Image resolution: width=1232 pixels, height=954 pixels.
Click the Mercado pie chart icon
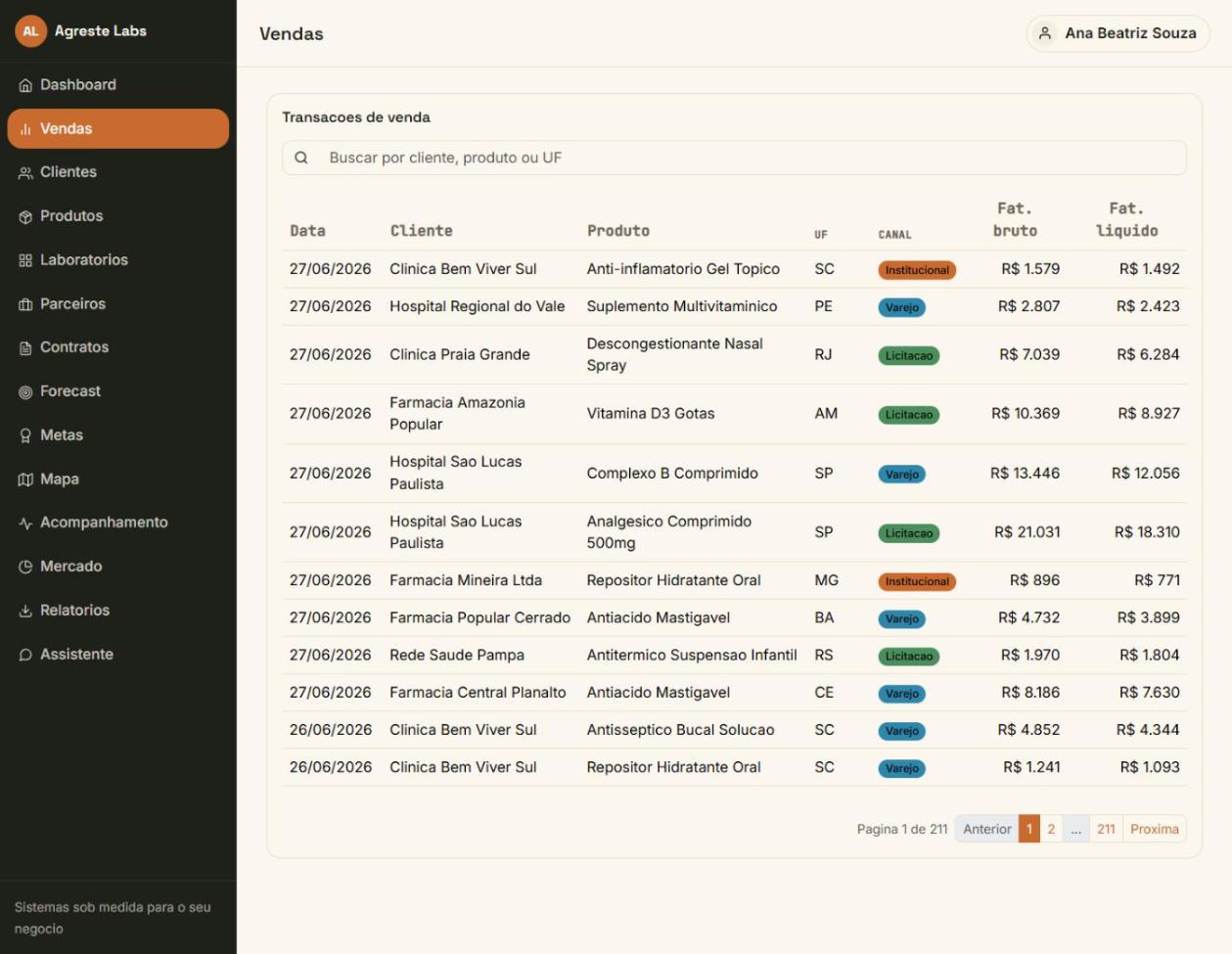tap(25, 567)
